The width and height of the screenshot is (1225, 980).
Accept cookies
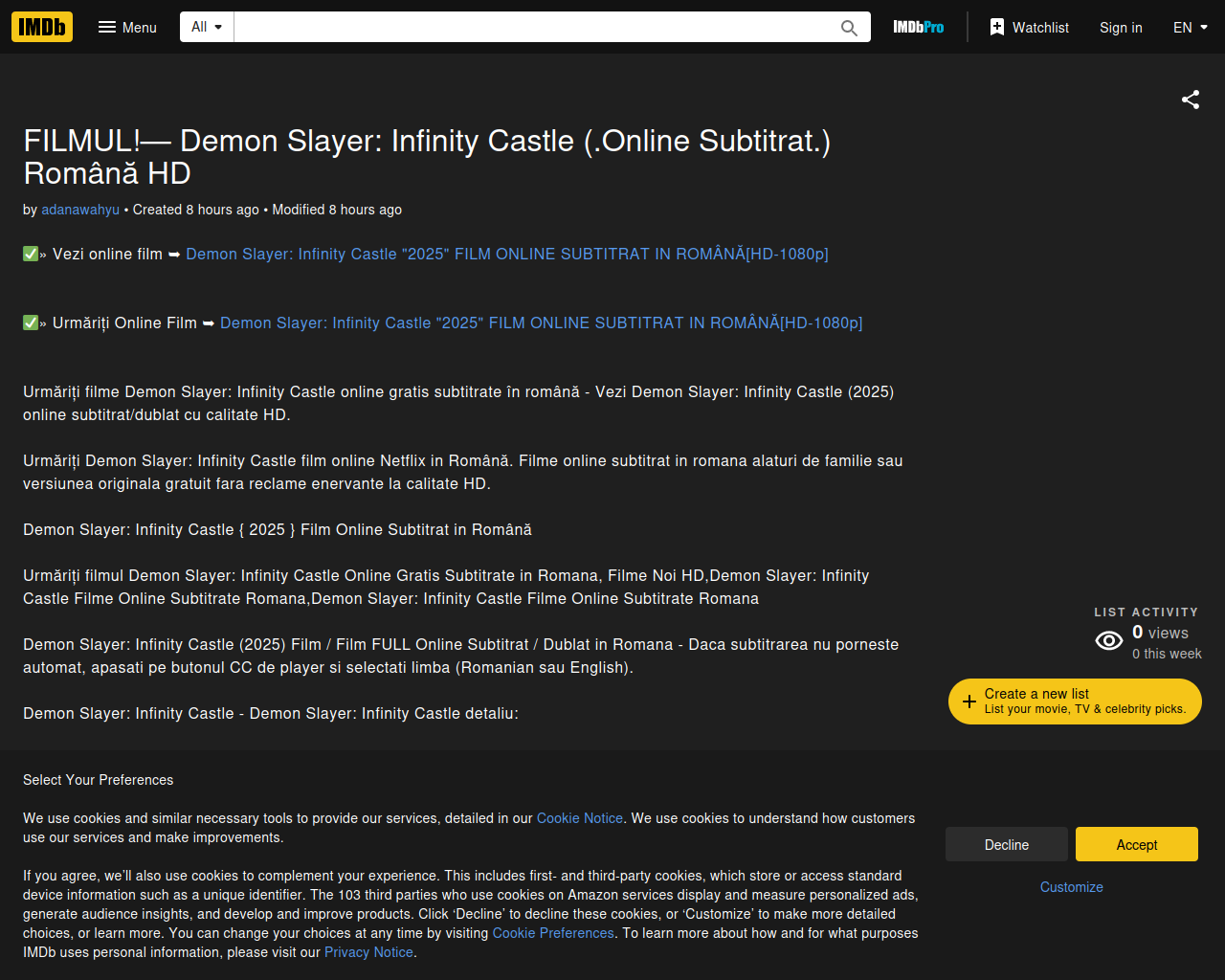[x=1137, y=844]
